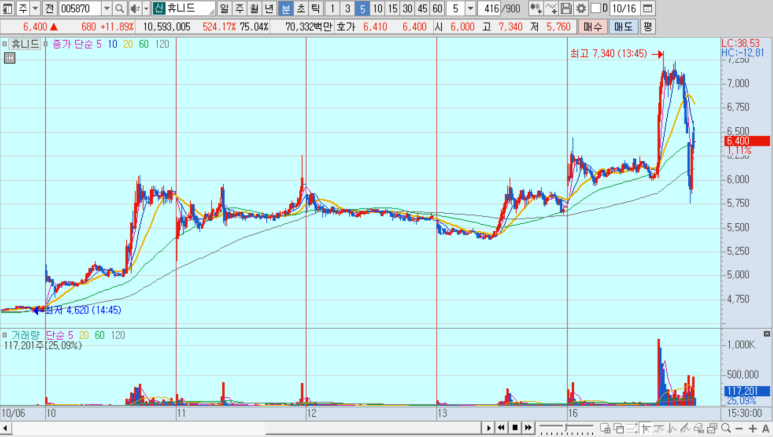Click the date field showing 10/16
The image size is (773, 437).
625,8
